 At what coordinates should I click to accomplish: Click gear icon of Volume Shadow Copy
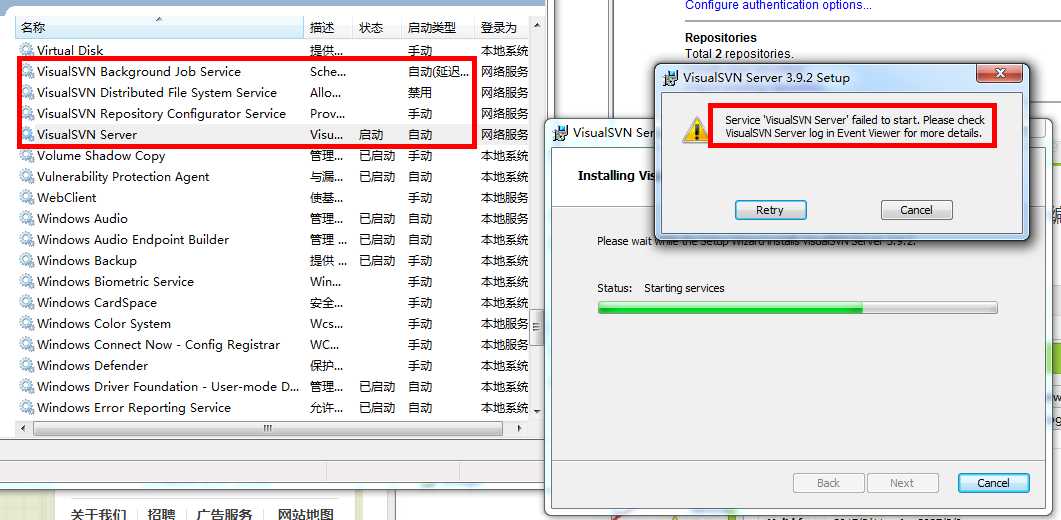pyautogui.click(x=27, y=155)
